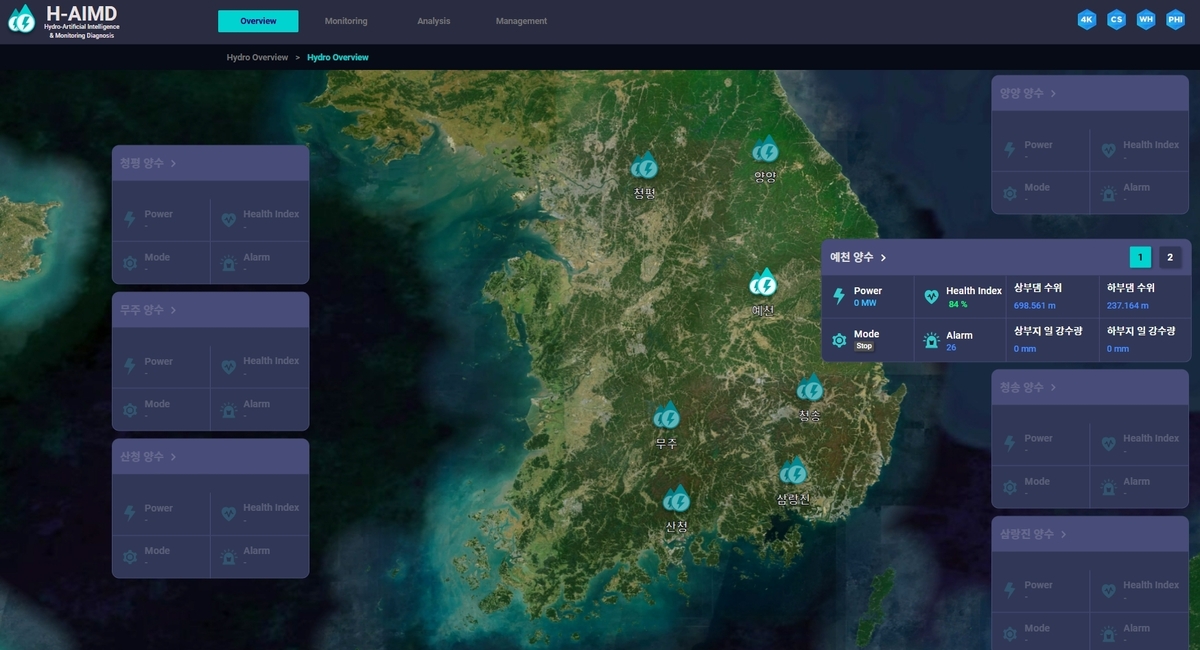
Task: Click the 청평 station map marker
Action: (645, 167)
